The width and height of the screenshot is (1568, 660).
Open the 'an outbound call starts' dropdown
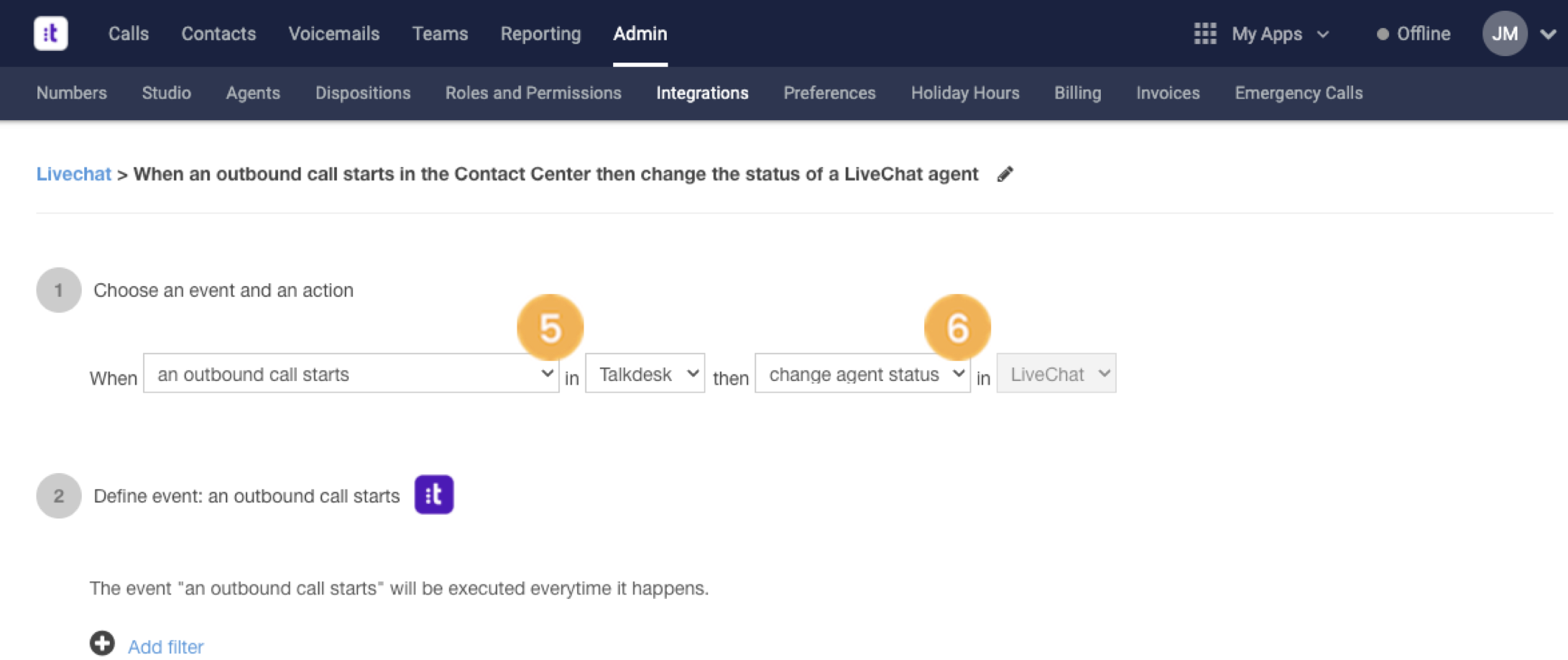[x=351, y=373]
